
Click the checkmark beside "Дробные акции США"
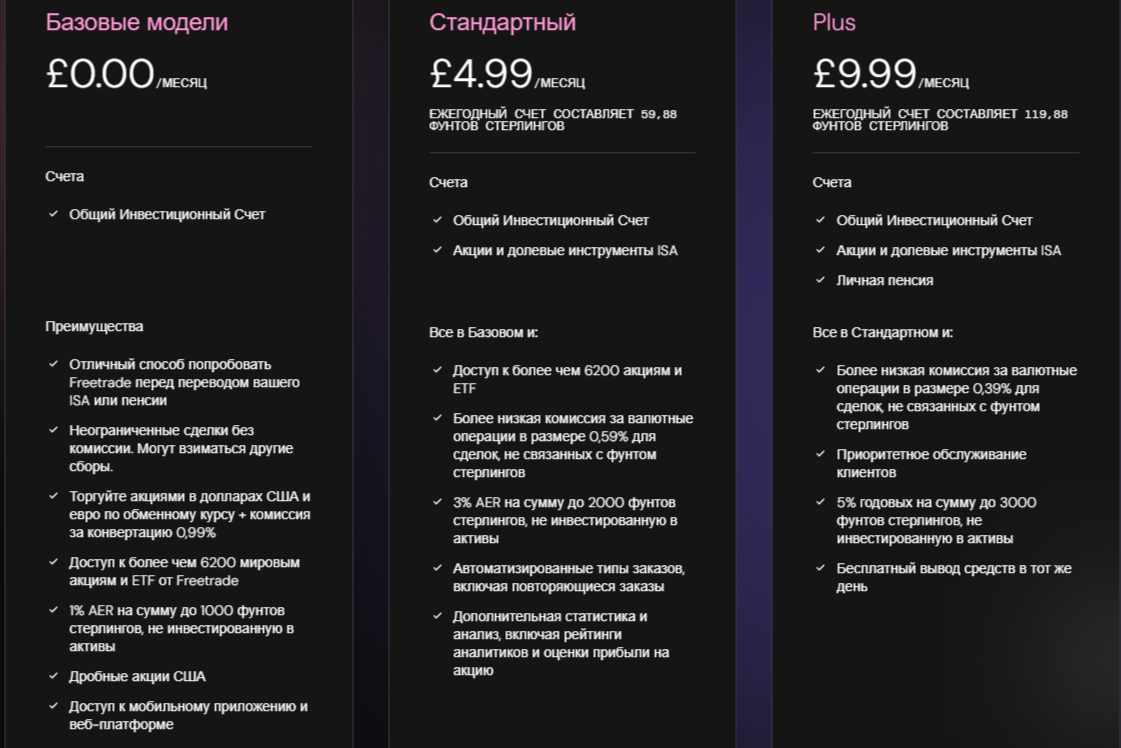54,677
